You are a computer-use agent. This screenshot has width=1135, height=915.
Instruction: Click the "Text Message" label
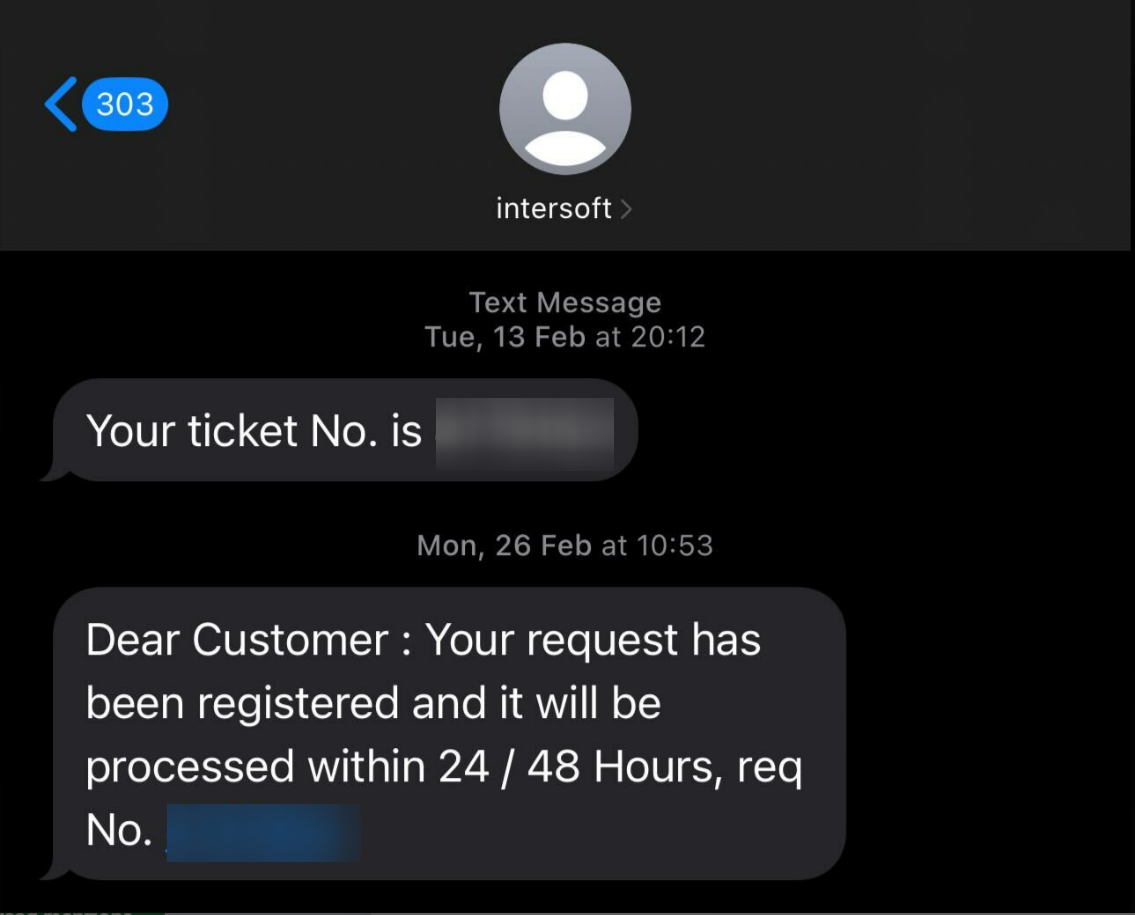pyautogui.click(x=565, y=302)
